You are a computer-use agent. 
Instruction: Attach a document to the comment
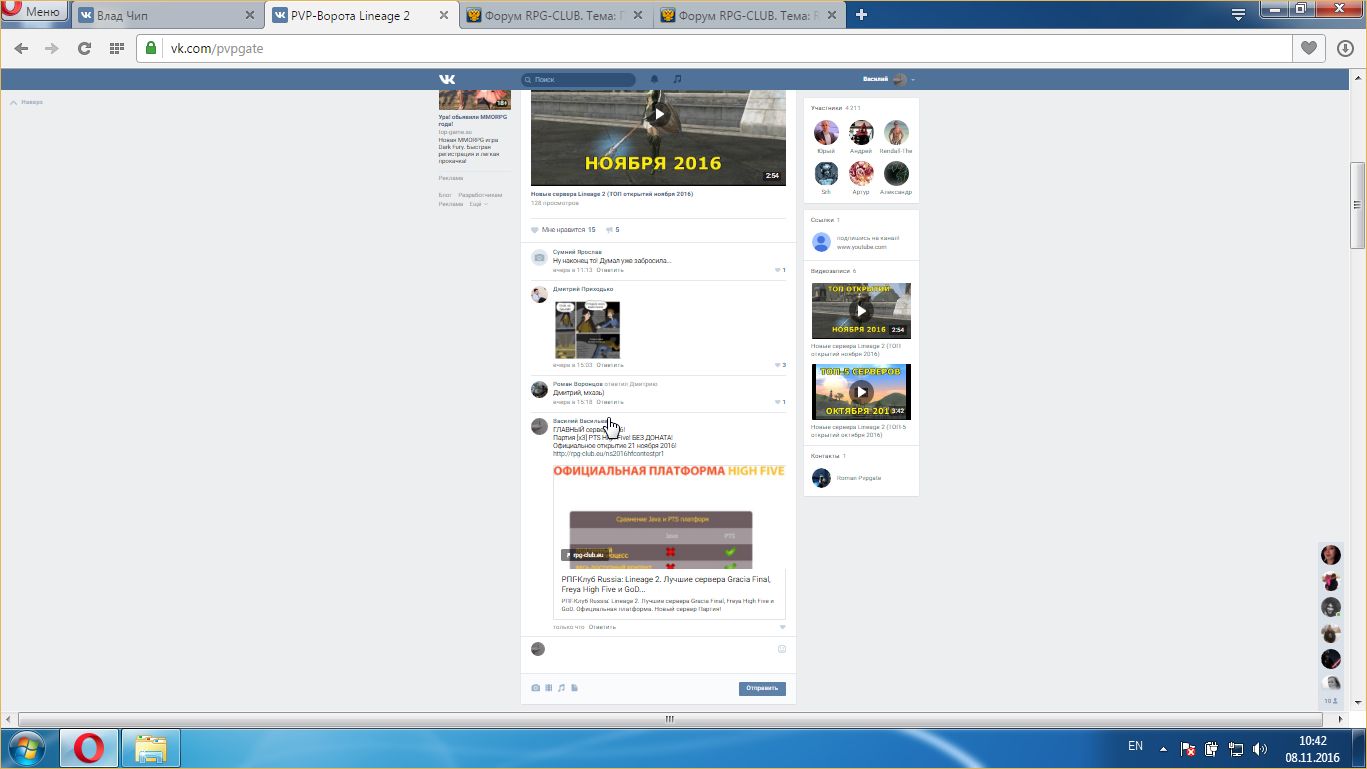click(x=574, y=688)
